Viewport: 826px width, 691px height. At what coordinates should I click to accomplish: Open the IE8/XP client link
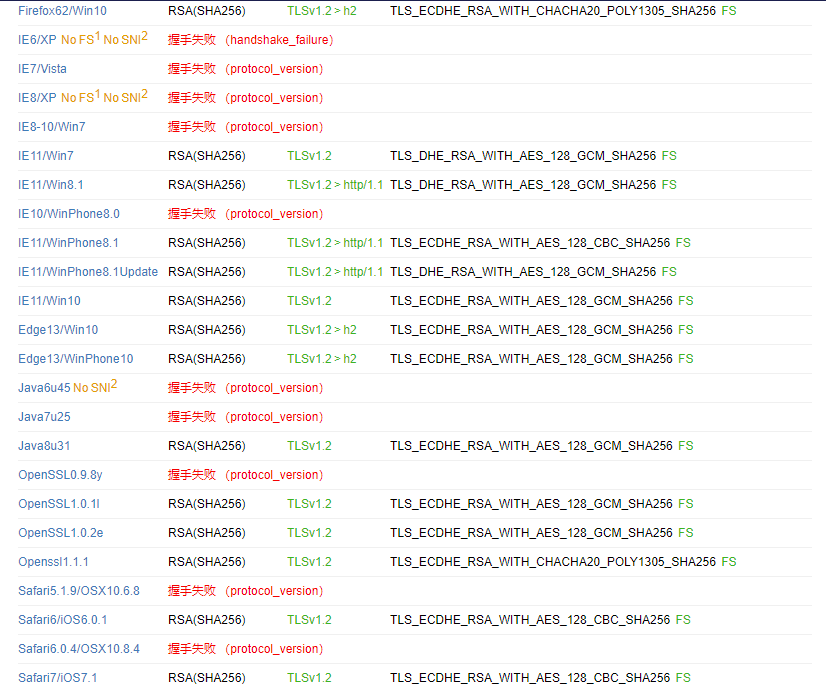(37, 97)
